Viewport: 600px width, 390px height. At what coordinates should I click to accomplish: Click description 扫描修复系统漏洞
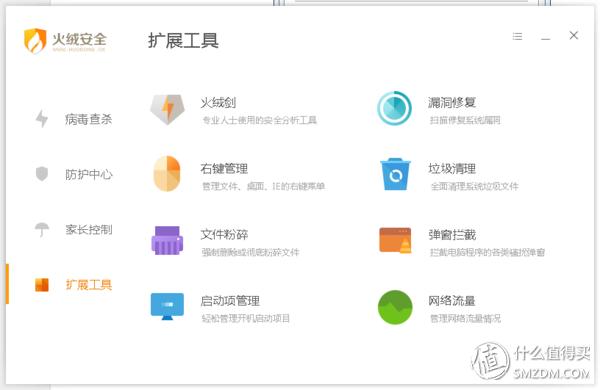click(x=465, y=120)
